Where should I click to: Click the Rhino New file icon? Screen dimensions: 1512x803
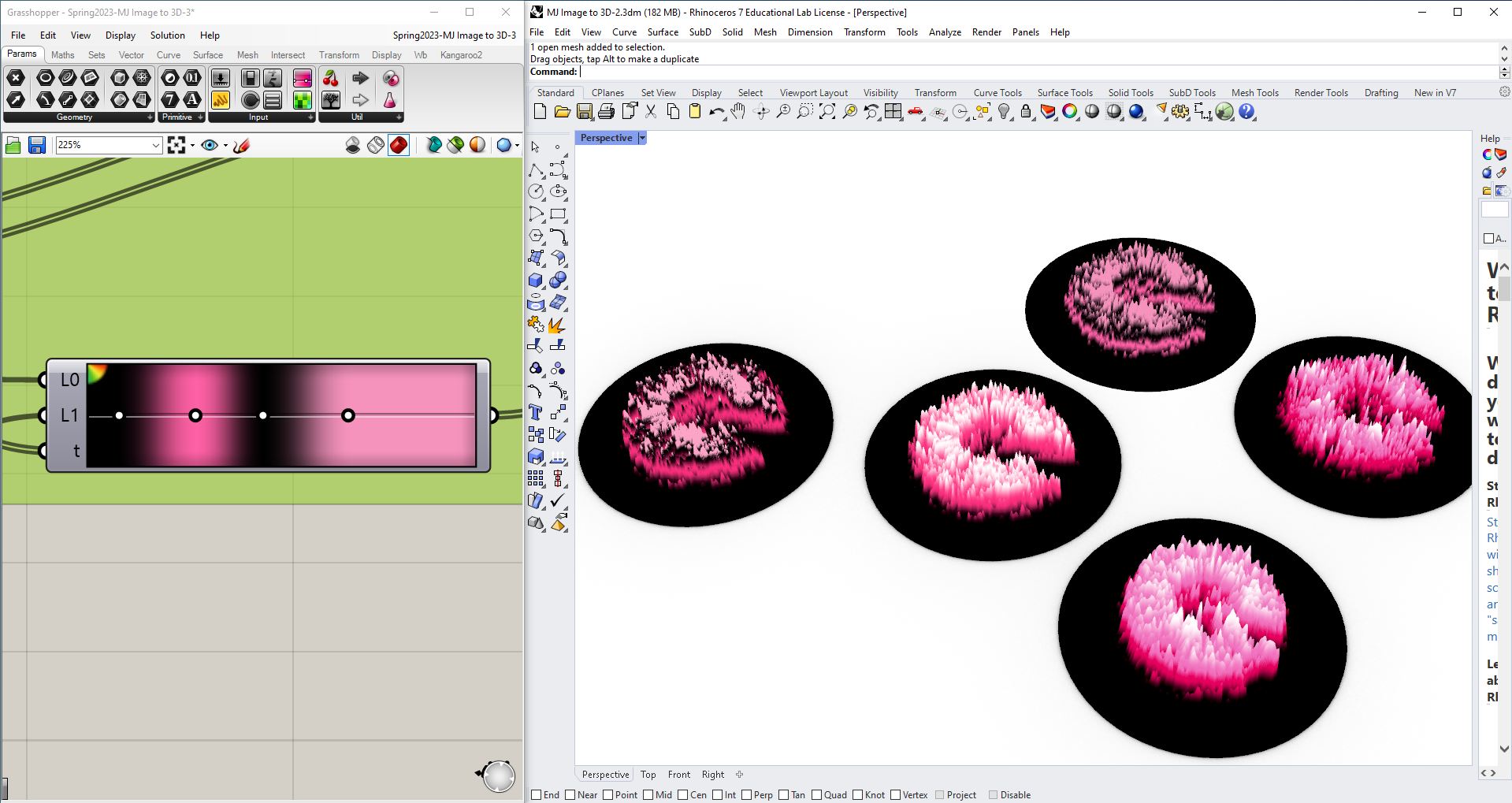tap(540, 112)
